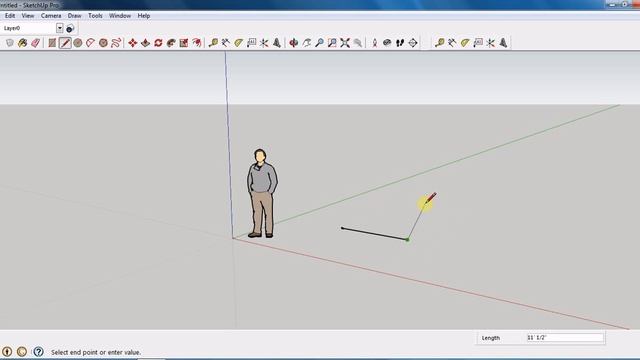Viewport: 640px width, 360px height.
Task: Select the Follow Me tool
Action: click(171, 42)
